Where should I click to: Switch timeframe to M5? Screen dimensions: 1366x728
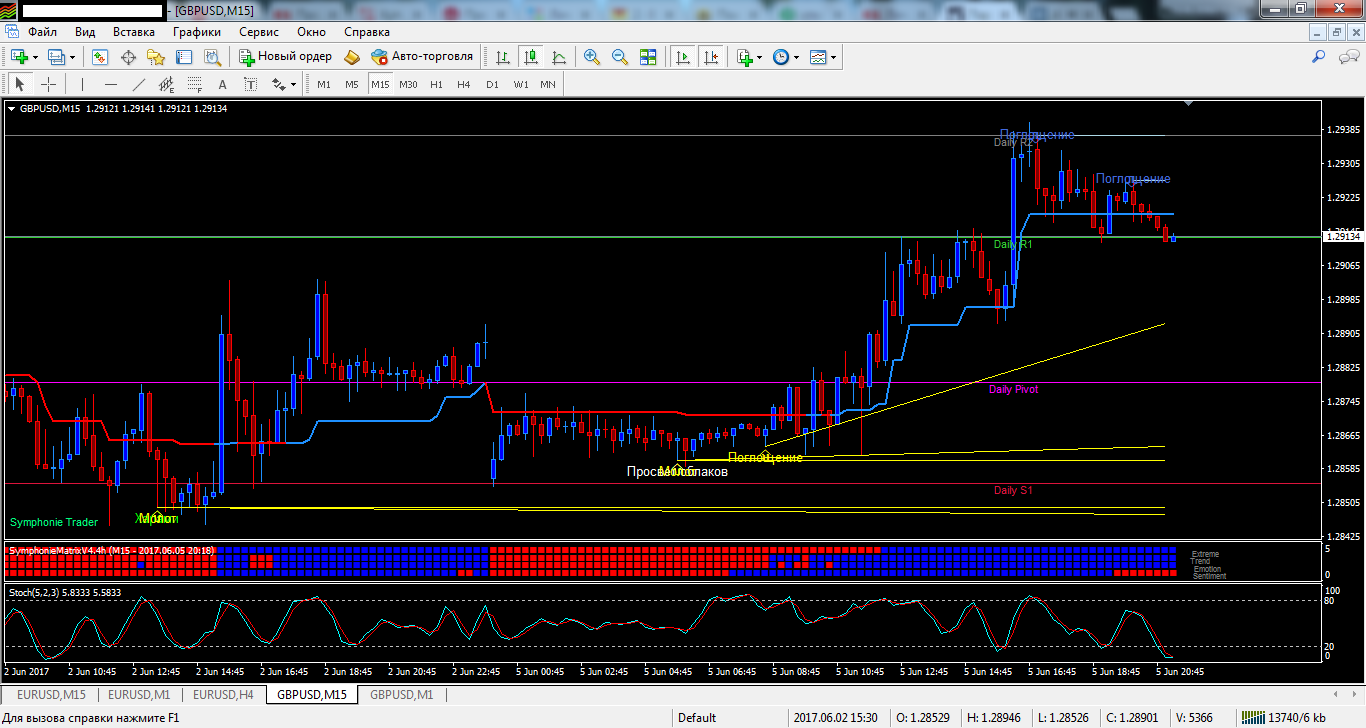click(x=352, y=84)
